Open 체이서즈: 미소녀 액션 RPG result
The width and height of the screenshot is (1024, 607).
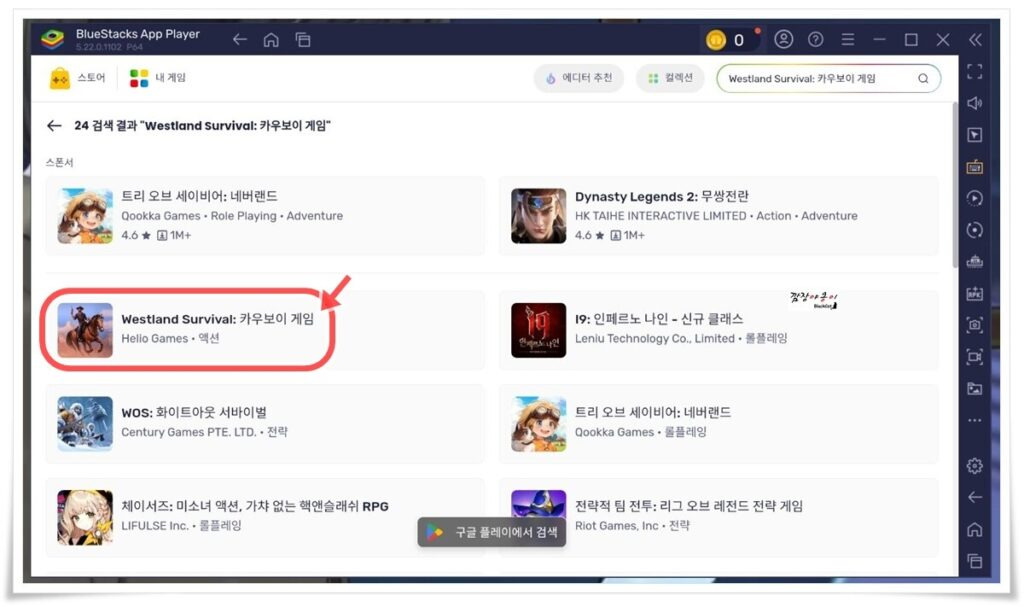pos(265,517)
